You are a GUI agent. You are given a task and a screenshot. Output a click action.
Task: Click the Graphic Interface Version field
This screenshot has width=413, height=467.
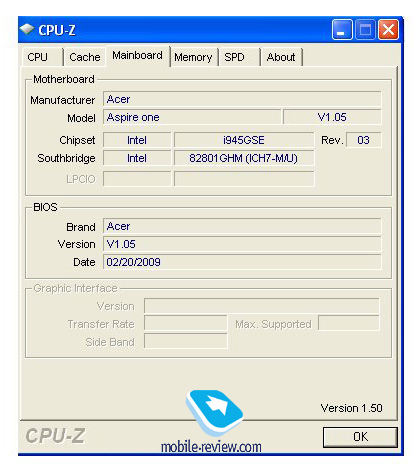coord(262,306)
